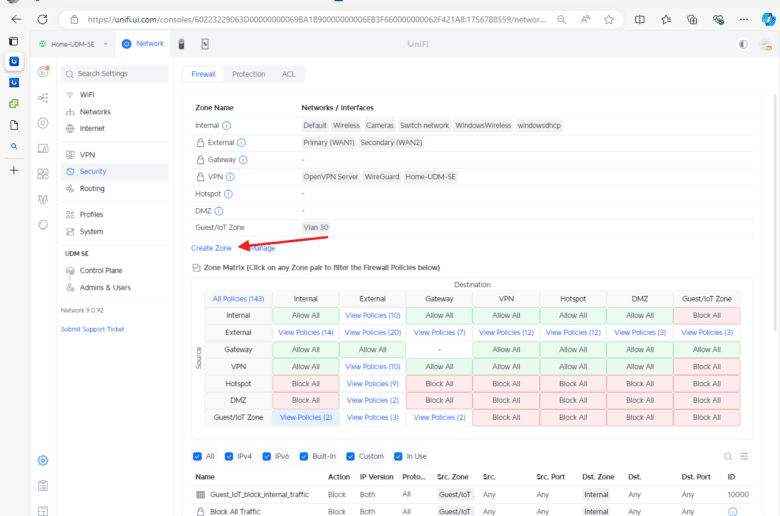Open Copilot sidebar icon
This screenshot has height=516, width=780.
[768, 19]
